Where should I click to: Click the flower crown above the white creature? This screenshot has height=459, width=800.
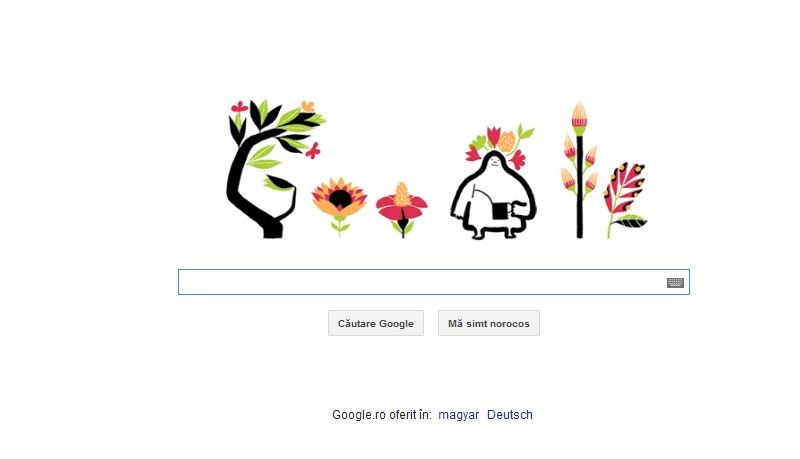[x=499, y=142]
